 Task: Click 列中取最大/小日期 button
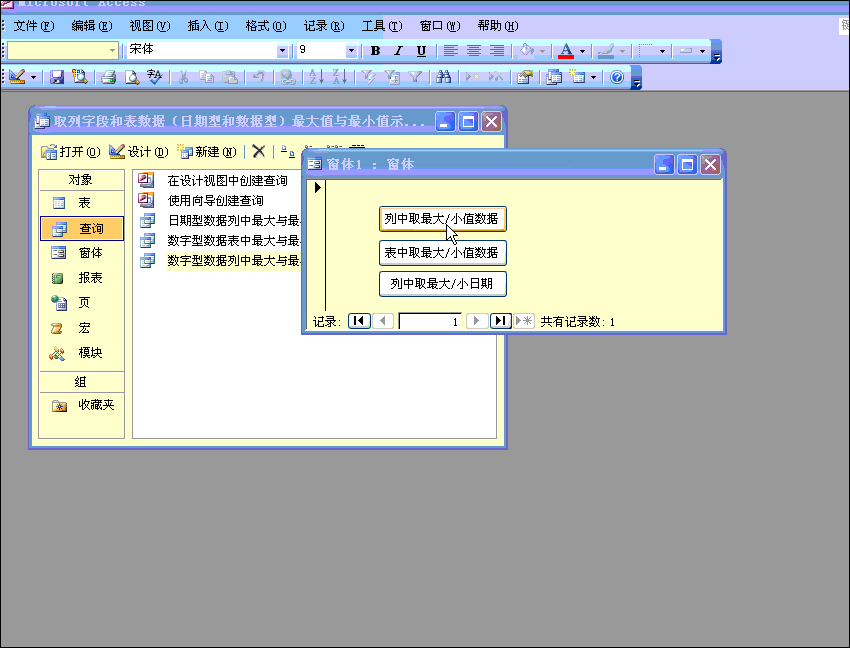pos(443,284)
